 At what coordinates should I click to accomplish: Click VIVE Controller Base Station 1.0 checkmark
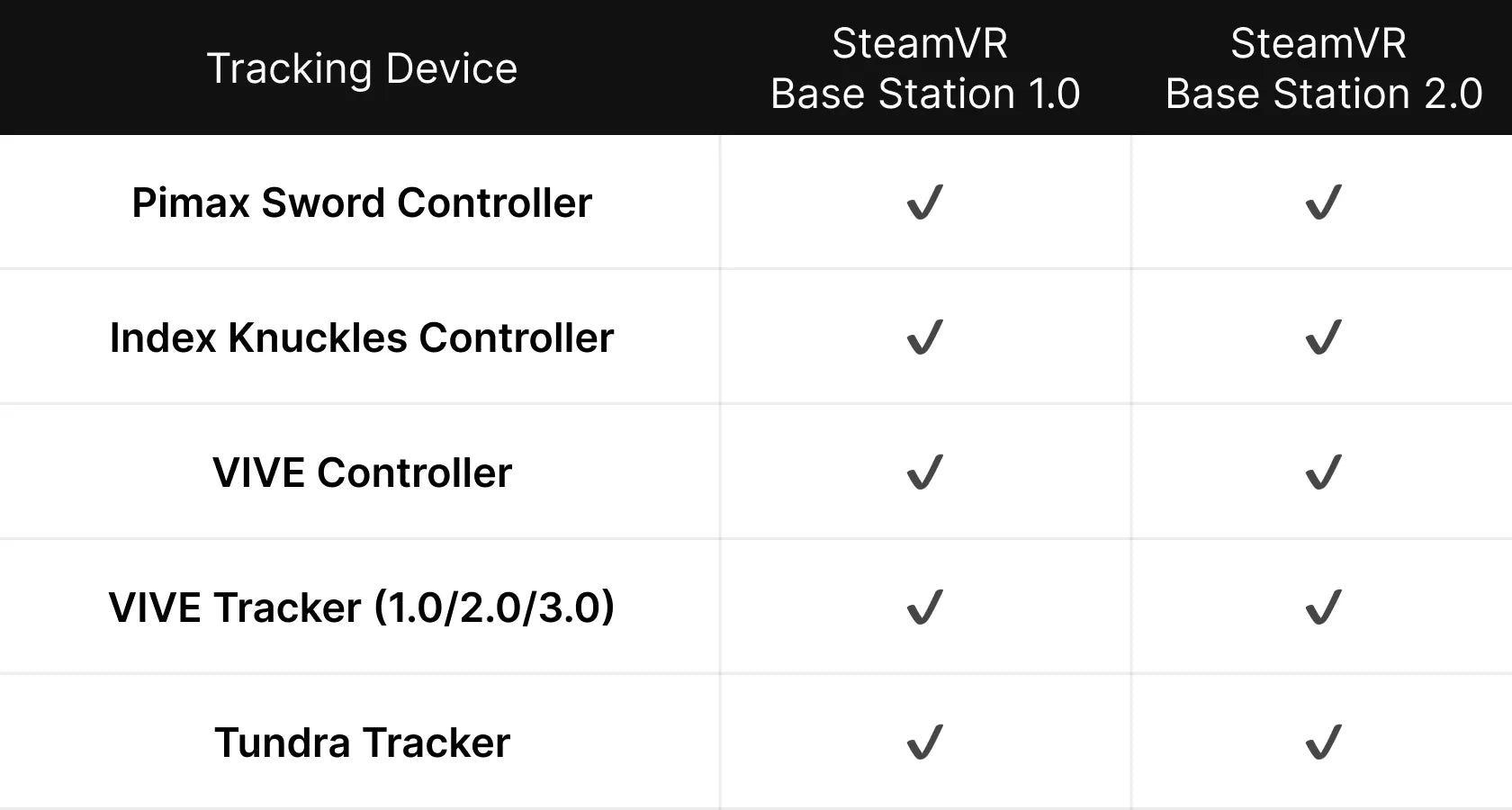pos(924,472)
